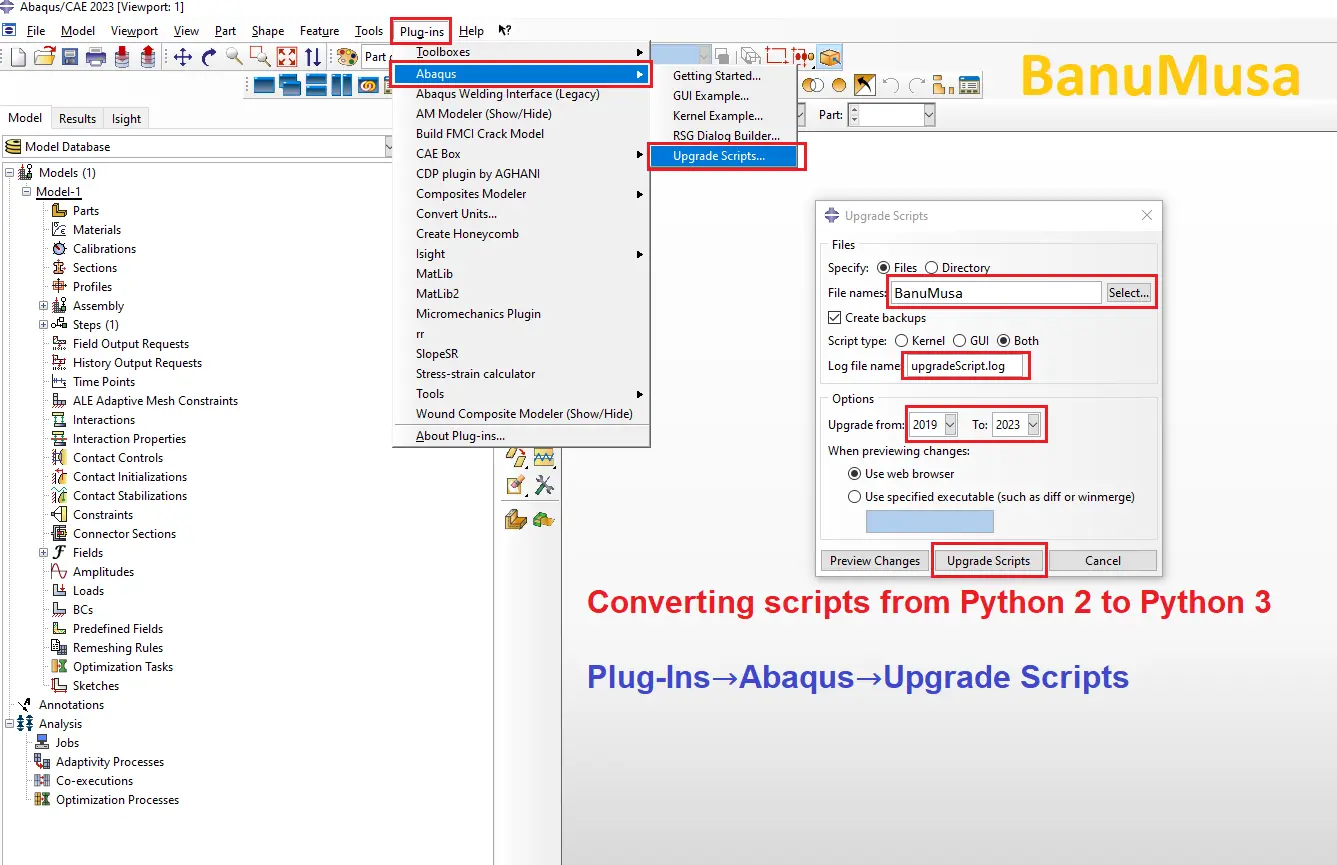Click the Print icon in the toolbar

point(96,57)
